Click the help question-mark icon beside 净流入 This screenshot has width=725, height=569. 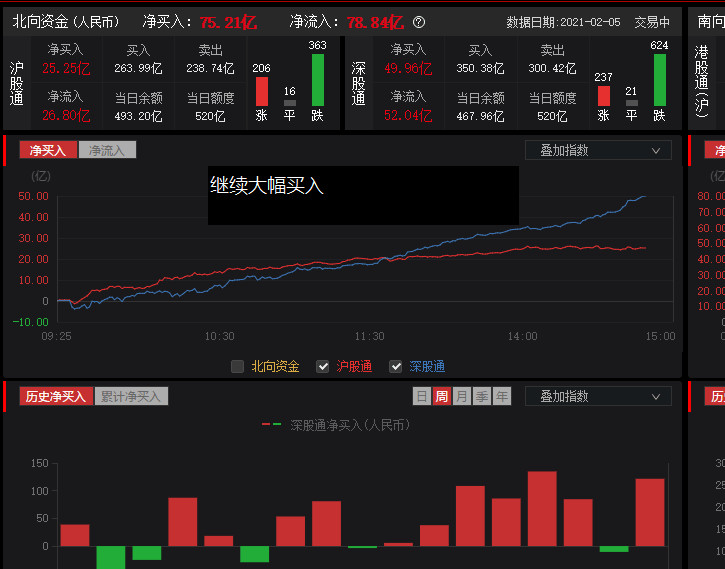[418, 22]
